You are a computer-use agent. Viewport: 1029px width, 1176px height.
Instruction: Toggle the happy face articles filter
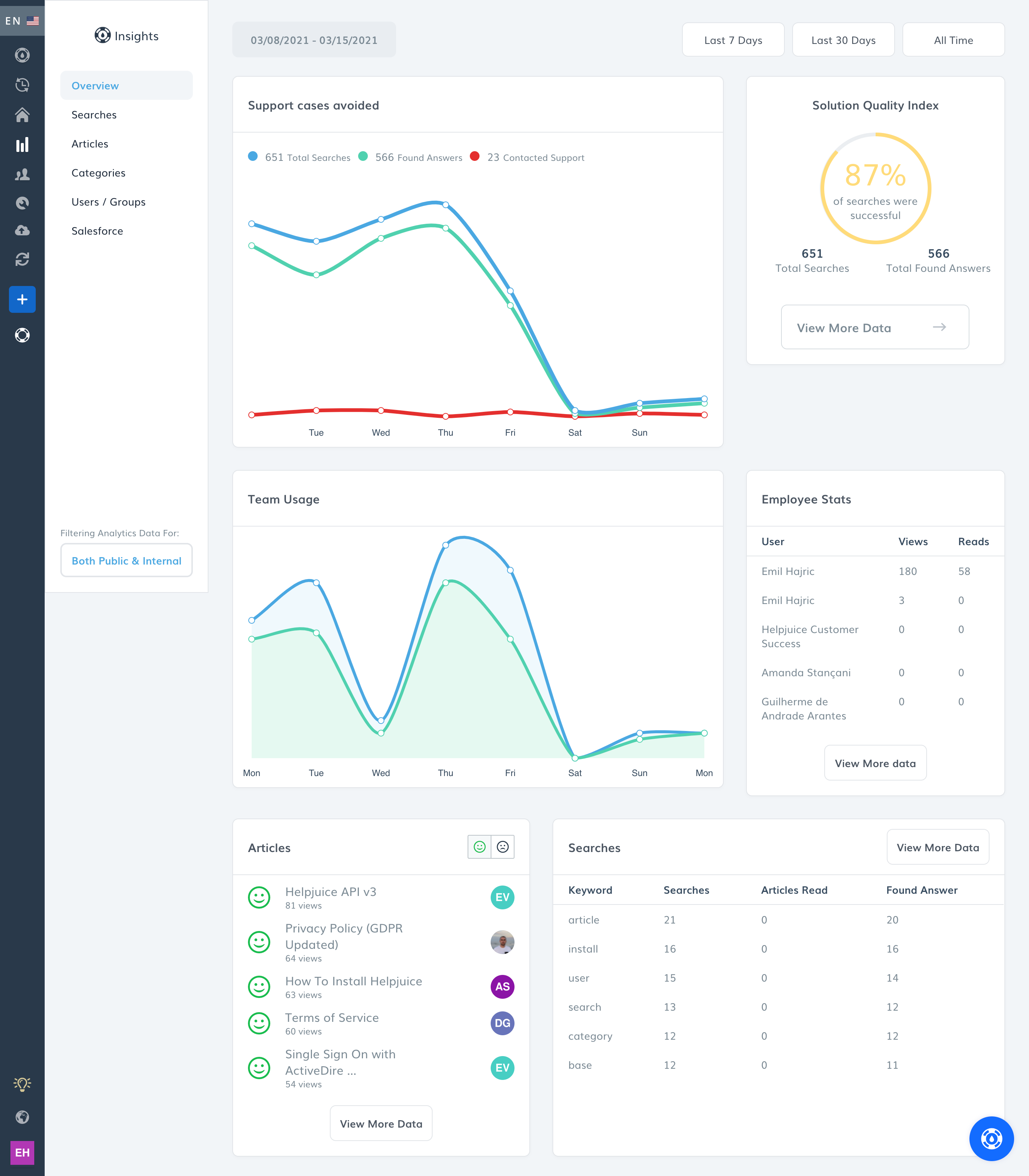(480, 846)
